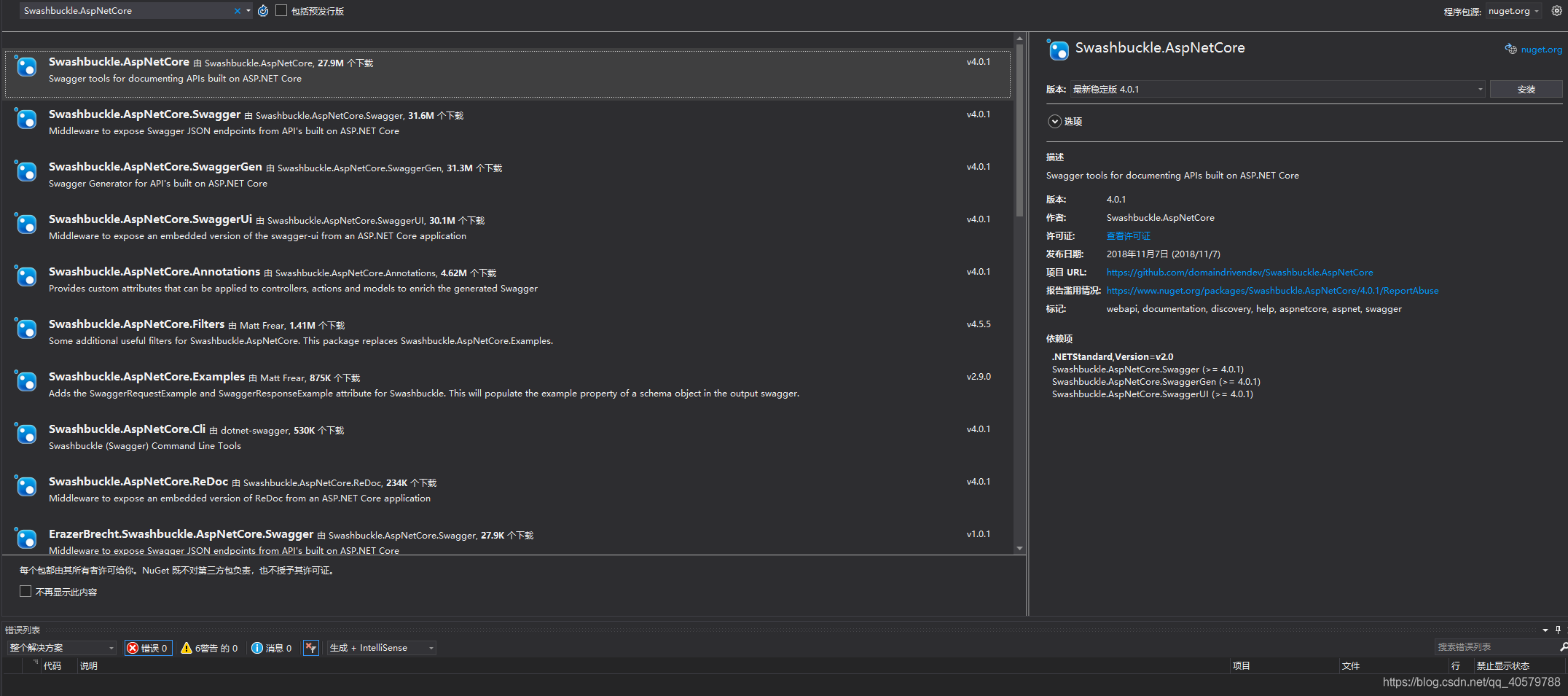Viewport: 1568px width, 696px height.
Task: Select Swashbuckle.AspNetCore.ReDoc package icon
Action: tap(26, 486)
